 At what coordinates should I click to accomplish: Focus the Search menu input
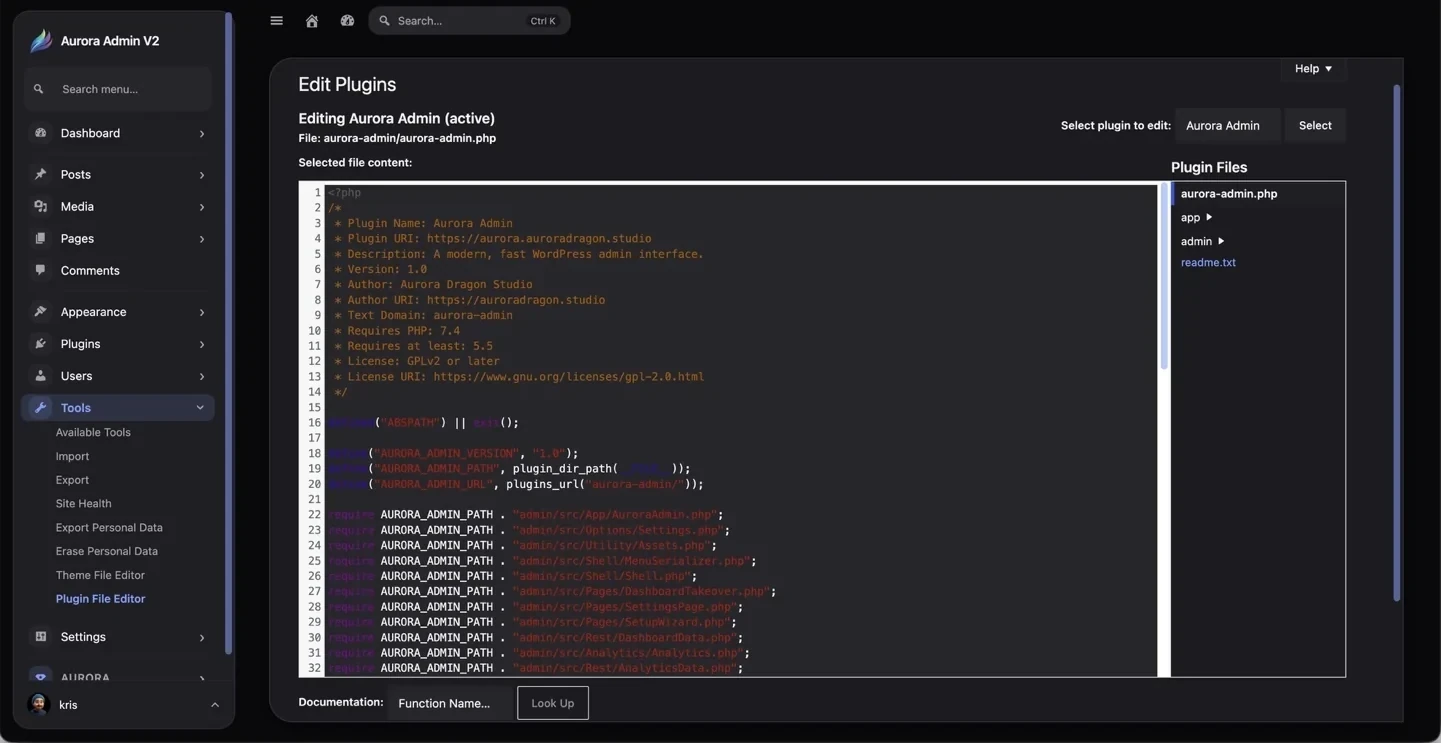coord(118,89)
